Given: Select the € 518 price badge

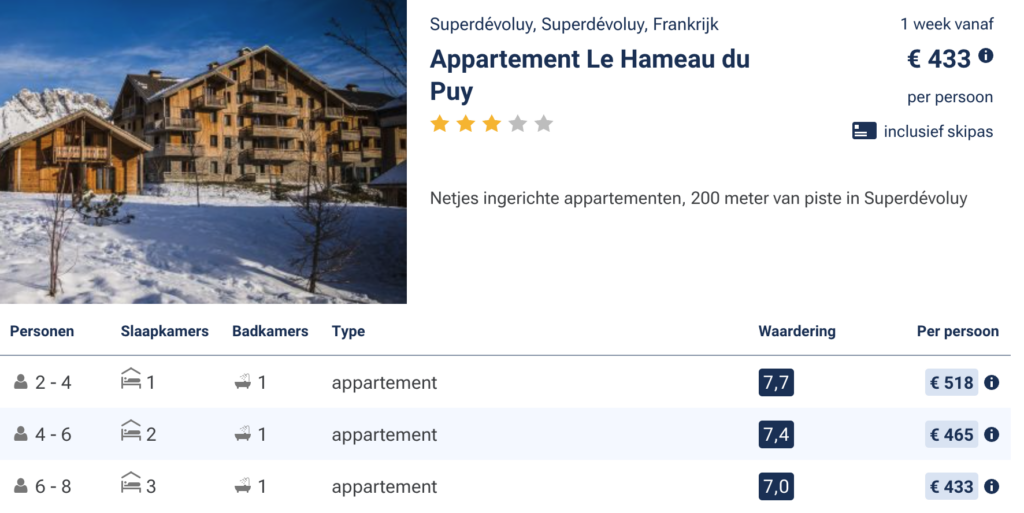Looking at the screenshot, I should [951, 382].
